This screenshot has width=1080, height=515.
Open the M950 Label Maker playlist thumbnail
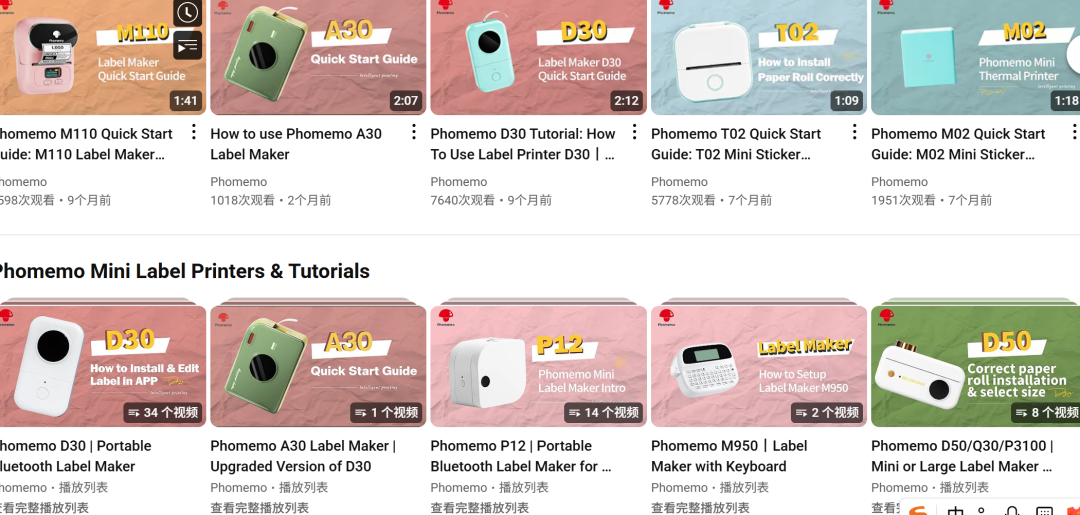click(759, 366)
